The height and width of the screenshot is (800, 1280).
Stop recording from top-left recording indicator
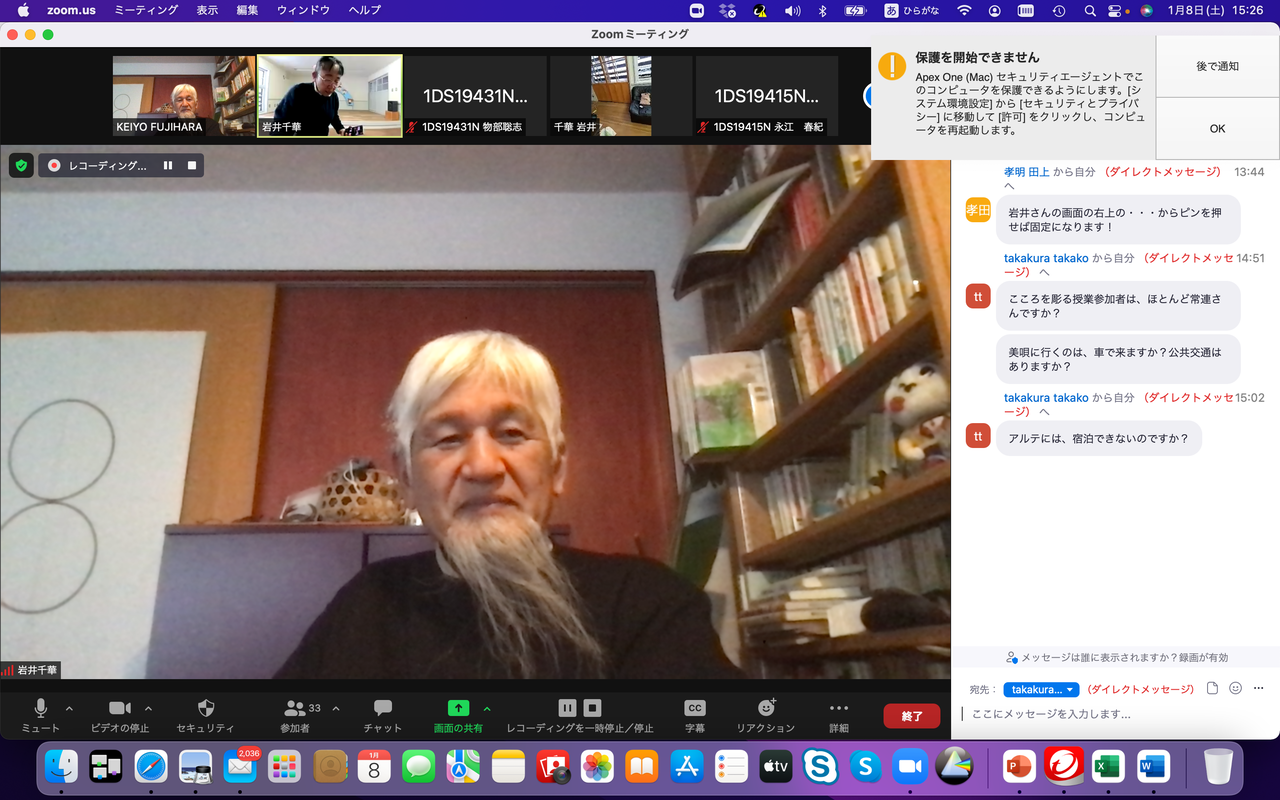(192, 165)
